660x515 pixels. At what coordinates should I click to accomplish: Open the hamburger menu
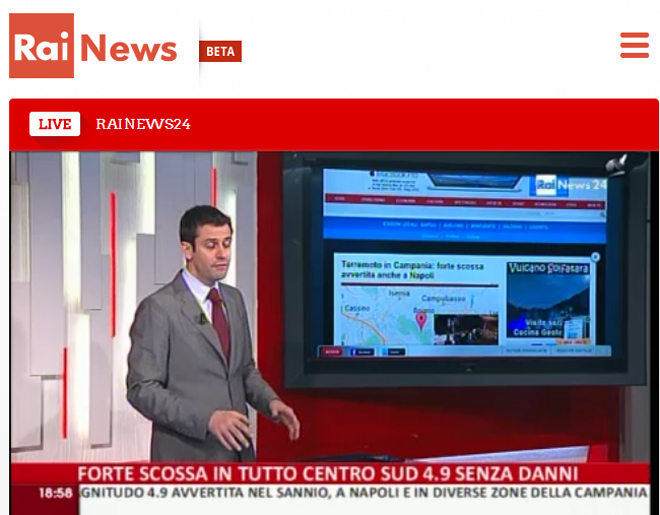pos(634,45)
